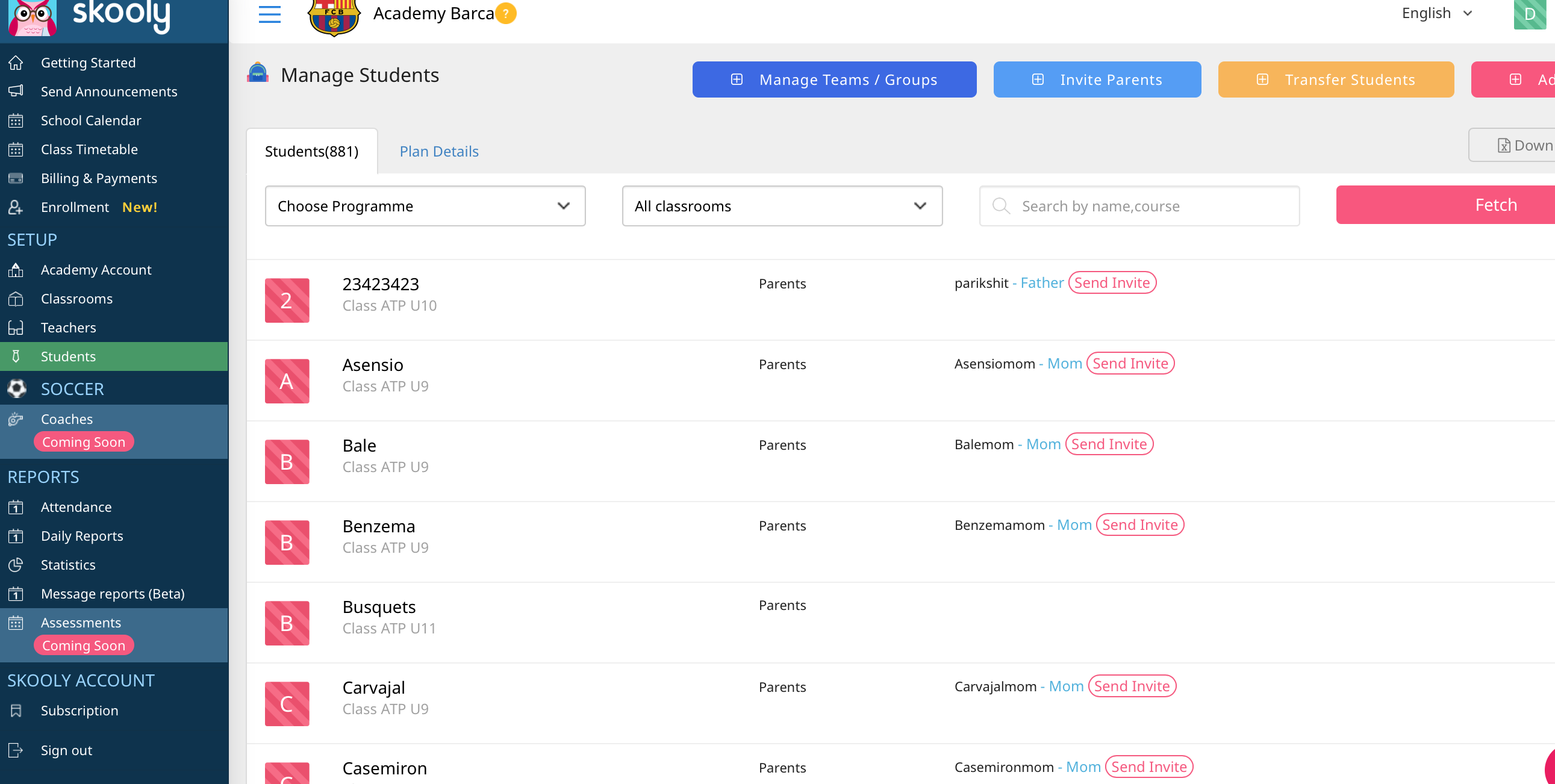Click the Skooly owl logo
The image size is (1555, 784).
(33, 17)
